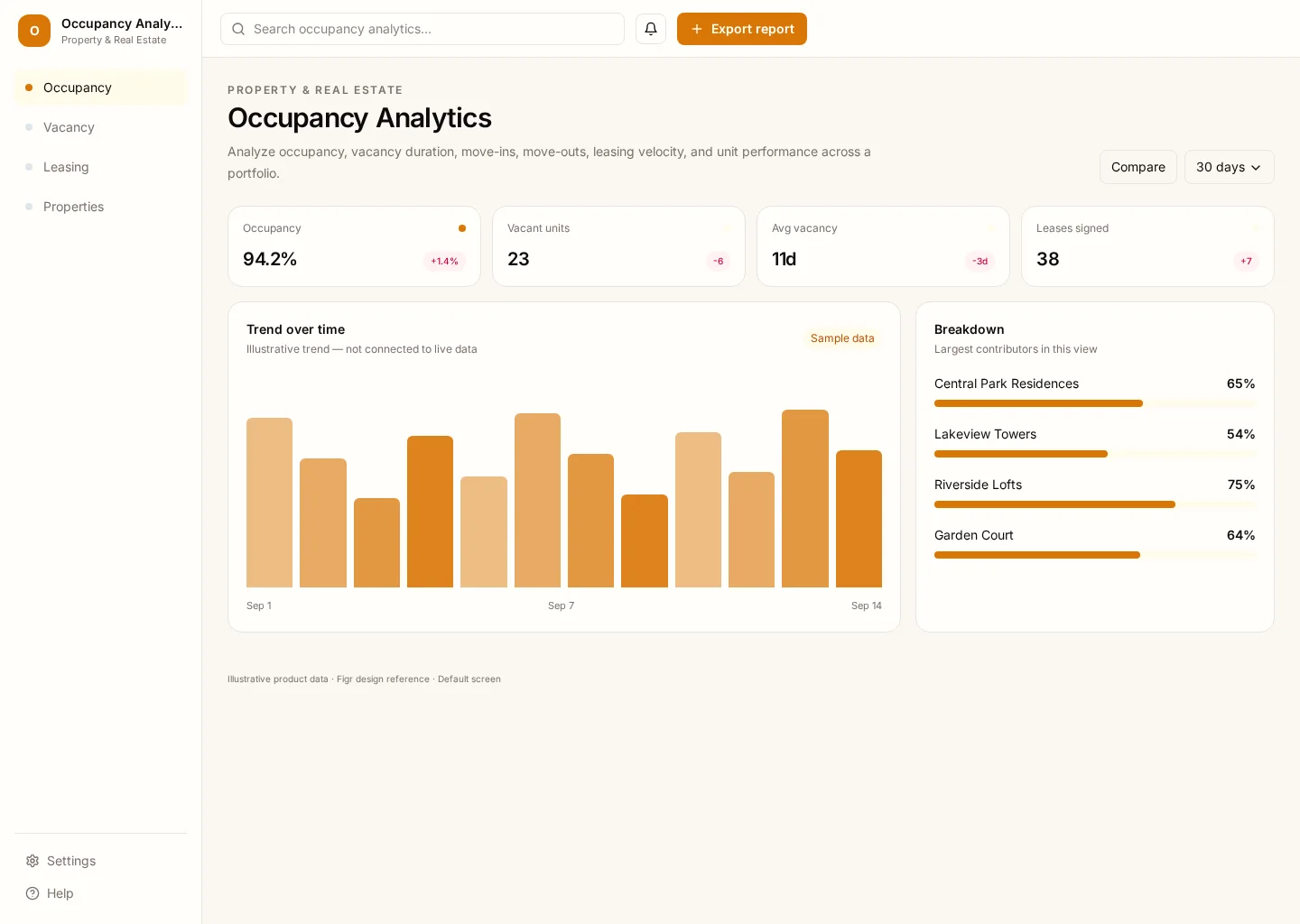Screen dimensions: 1300x924
Task: Click the +7 change badge
Action: coord(1246,261)
